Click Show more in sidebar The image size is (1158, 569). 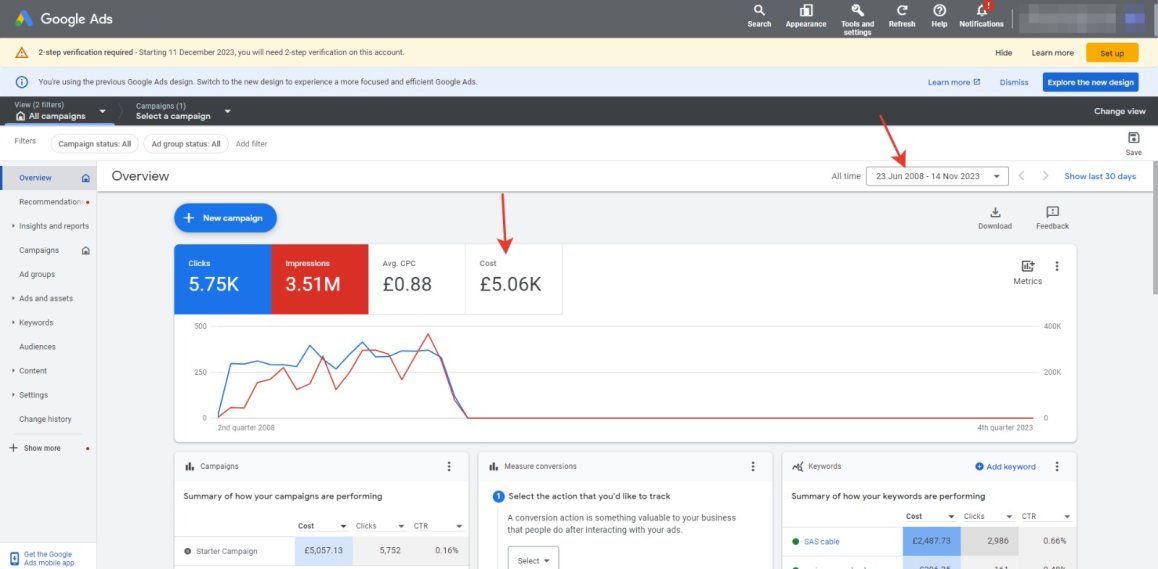tap(42, 448)
